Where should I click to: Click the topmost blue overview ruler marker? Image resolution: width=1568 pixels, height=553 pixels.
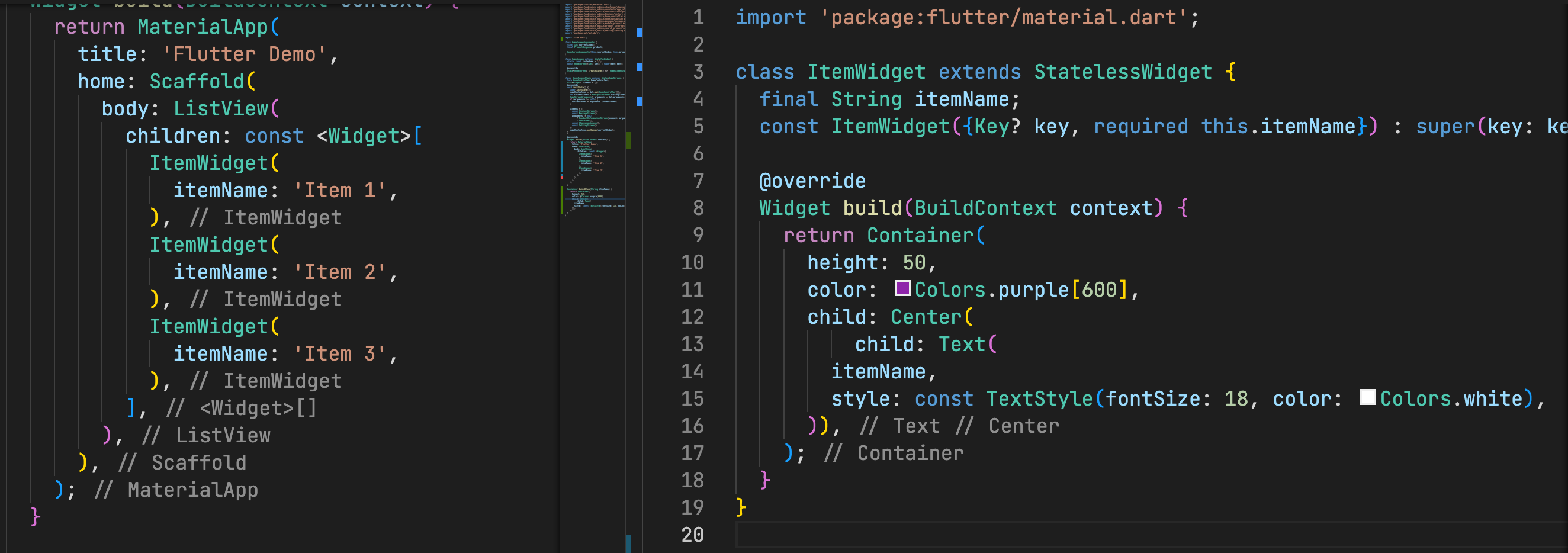click(639, 32)
